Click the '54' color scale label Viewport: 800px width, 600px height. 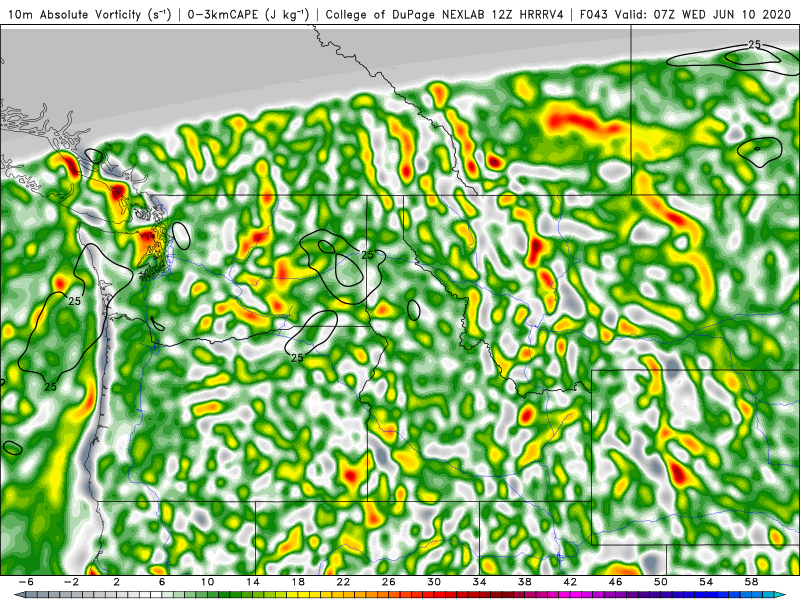tap(706, 582)
